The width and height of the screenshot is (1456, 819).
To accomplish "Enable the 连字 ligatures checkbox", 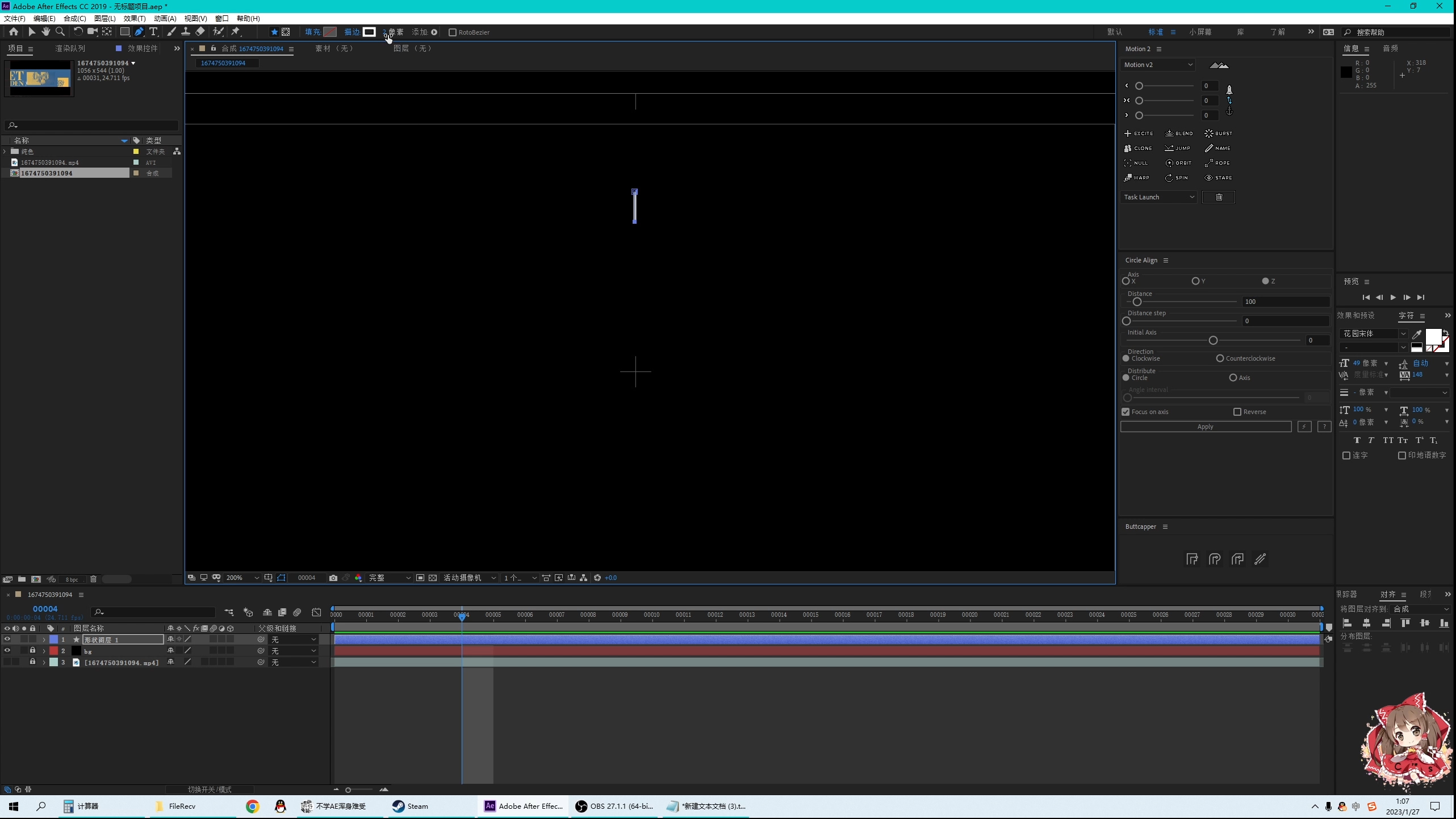I will click(x=1346, y=456).
